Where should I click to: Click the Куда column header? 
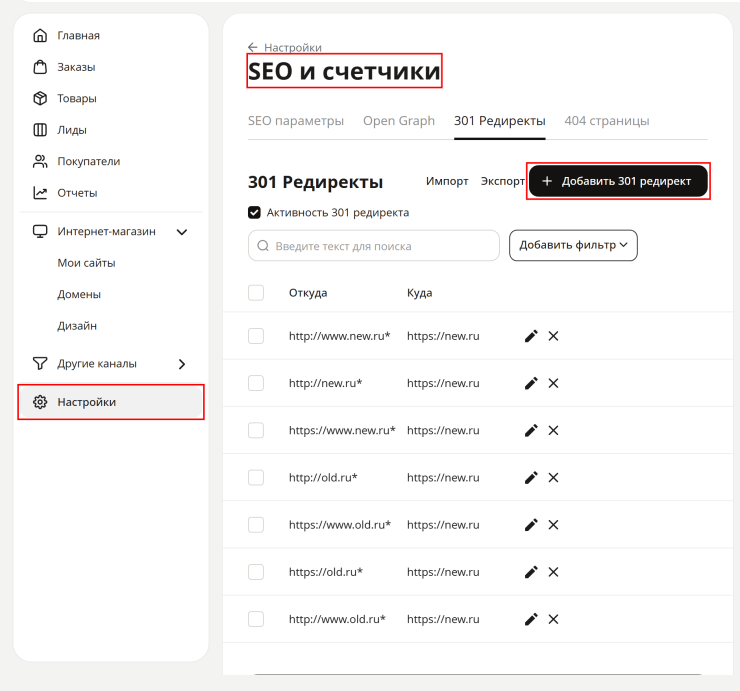pyautogui.click(x=420, y=293)
